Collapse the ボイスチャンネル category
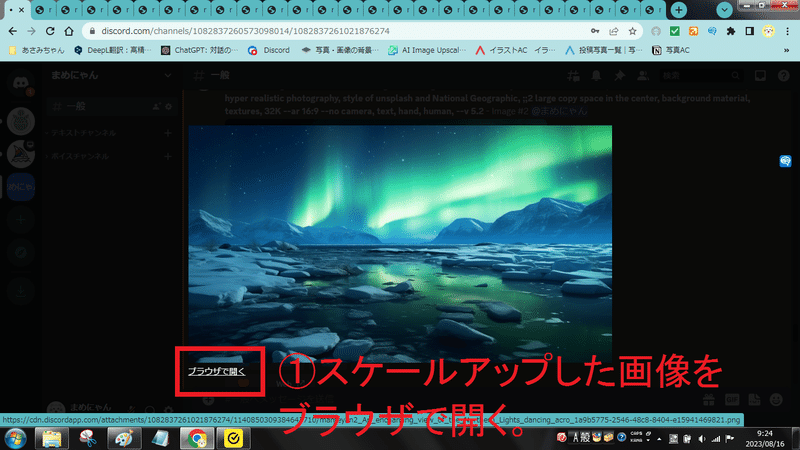Image resolution: width=800 pixels, height=450 pixels. click(78, 156)
